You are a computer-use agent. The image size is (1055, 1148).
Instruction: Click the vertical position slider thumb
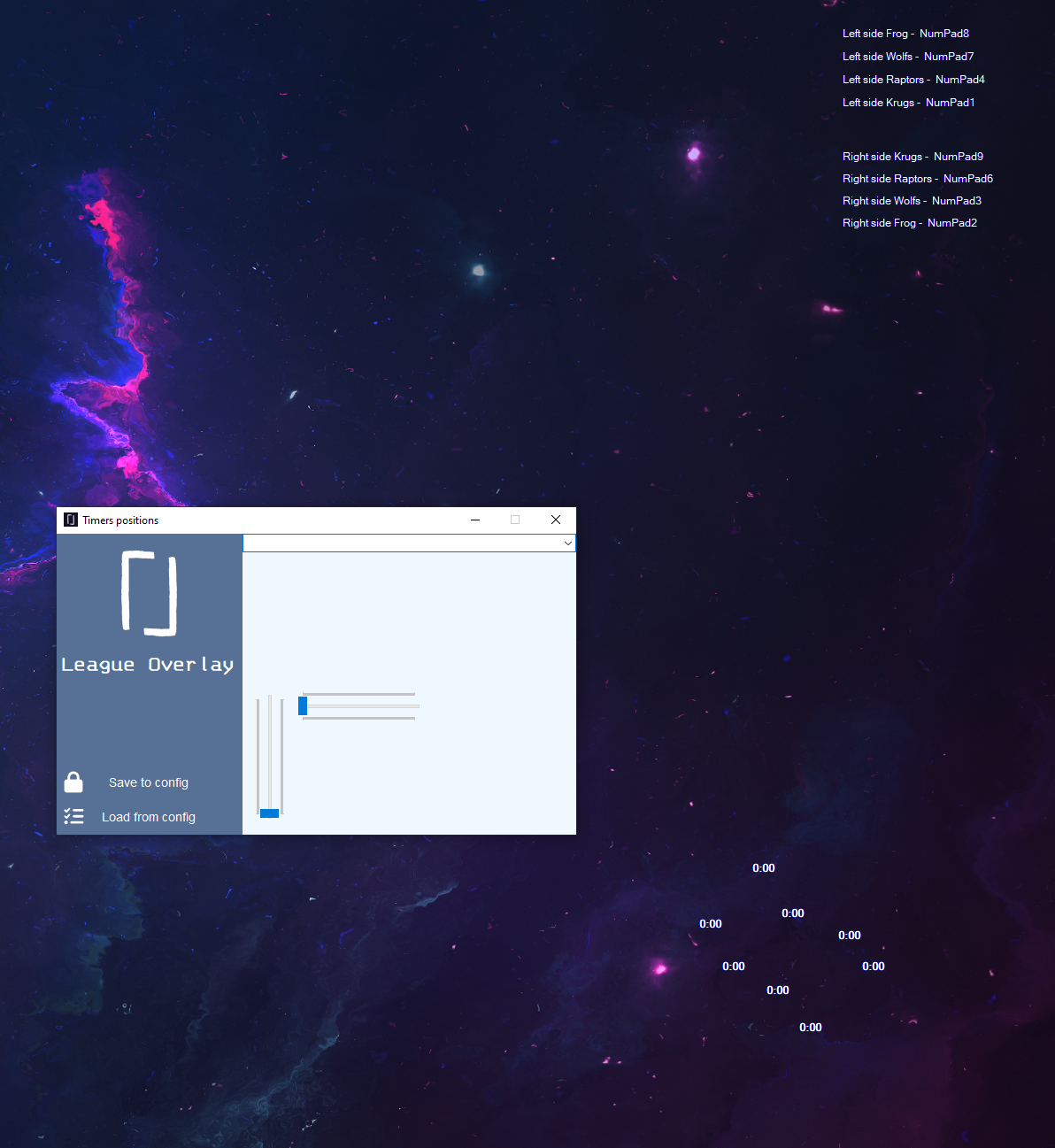click(x=270, y=813)
